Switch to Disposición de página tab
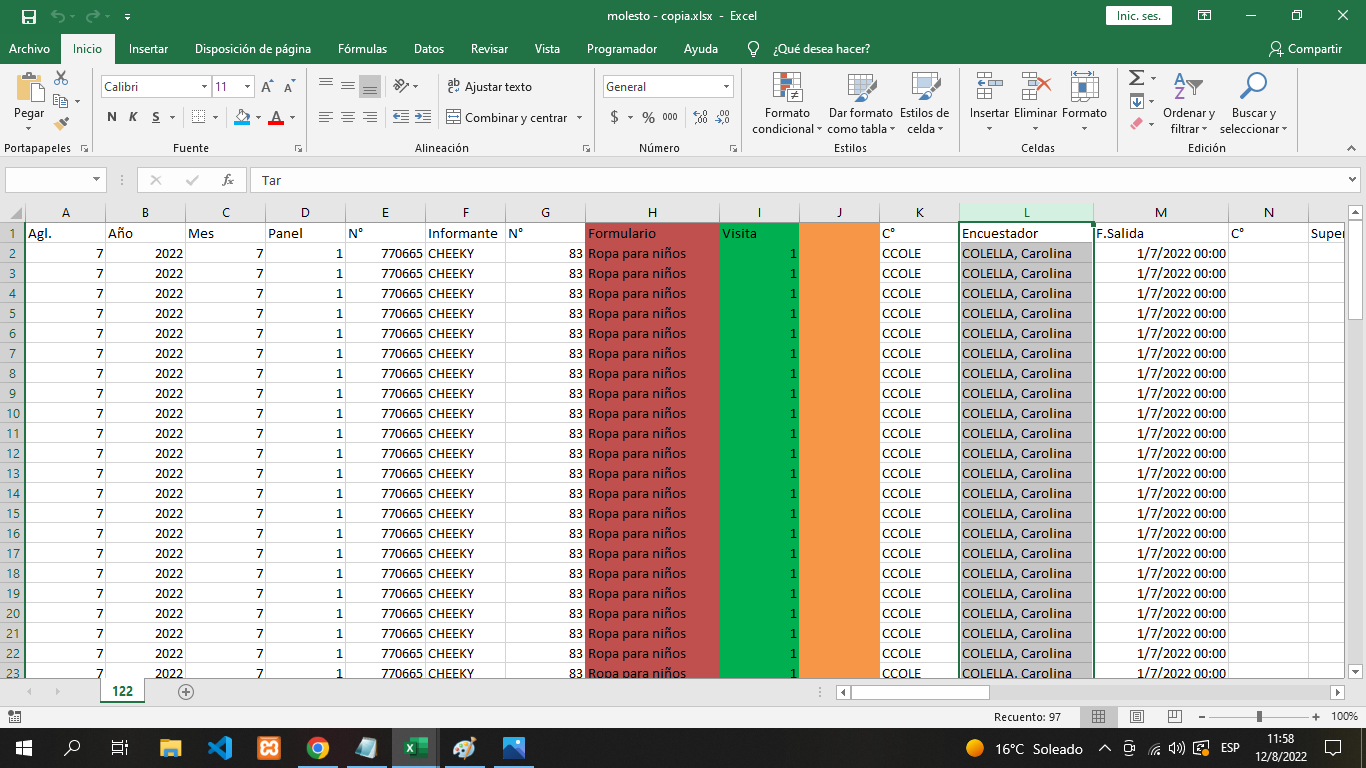The width and height of the screenshot is (1366, 768). [x=253, y=49]
